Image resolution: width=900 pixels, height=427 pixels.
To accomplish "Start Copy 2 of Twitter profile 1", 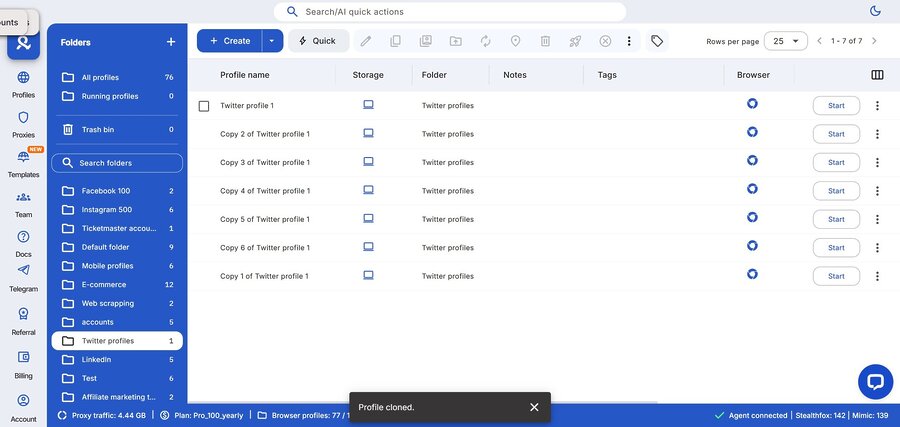I will [x=836, y=134].
